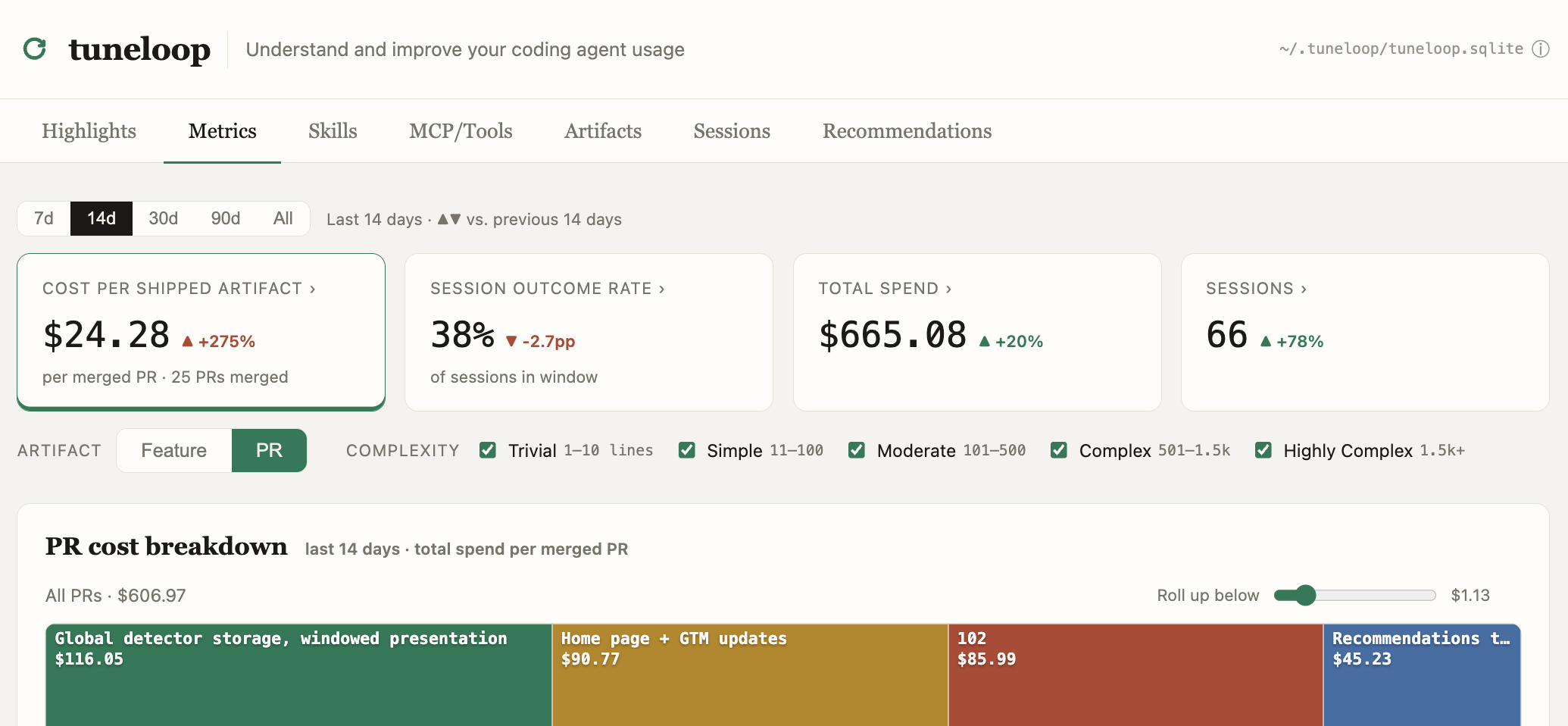Screen dimensions: 1568x726
Task: Set the time window to 7d
Action: coord(44,218)
